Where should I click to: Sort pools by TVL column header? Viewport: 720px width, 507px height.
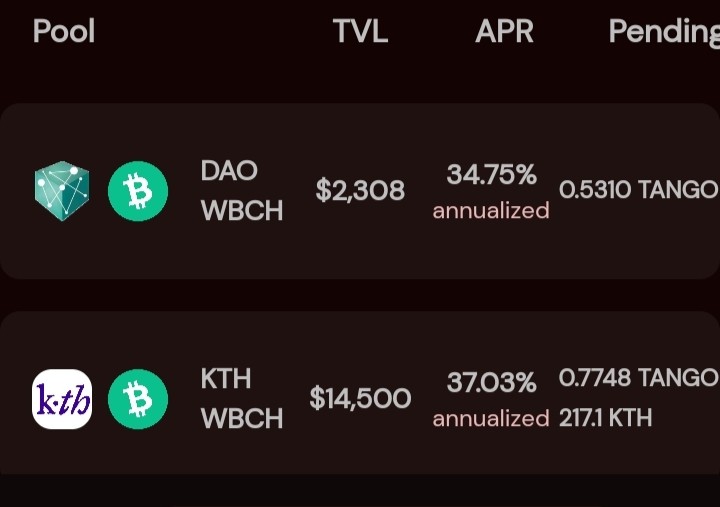[360, 31]
